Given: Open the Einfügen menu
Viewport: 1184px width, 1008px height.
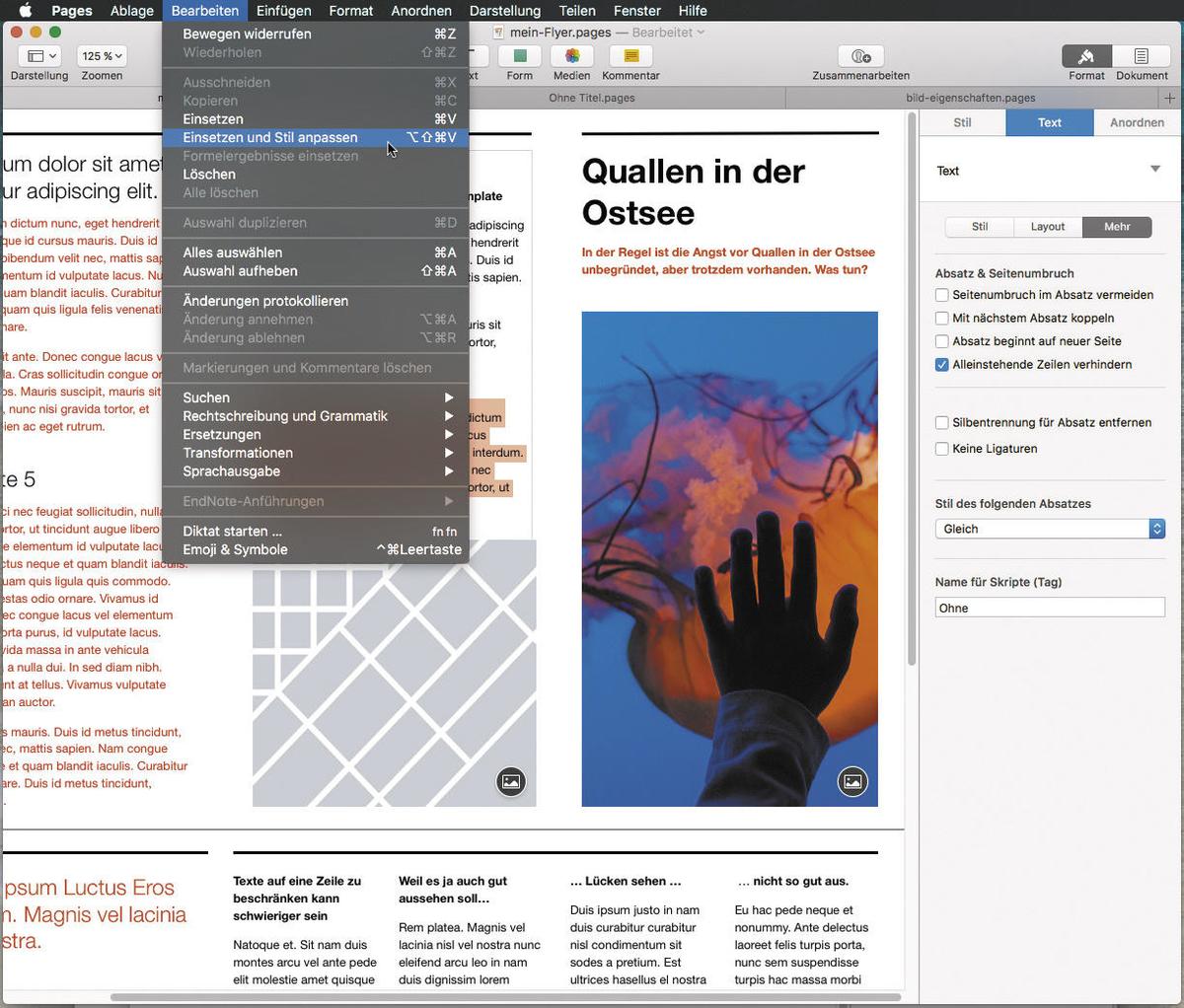Looking at the screenshot, I should 283,10.
